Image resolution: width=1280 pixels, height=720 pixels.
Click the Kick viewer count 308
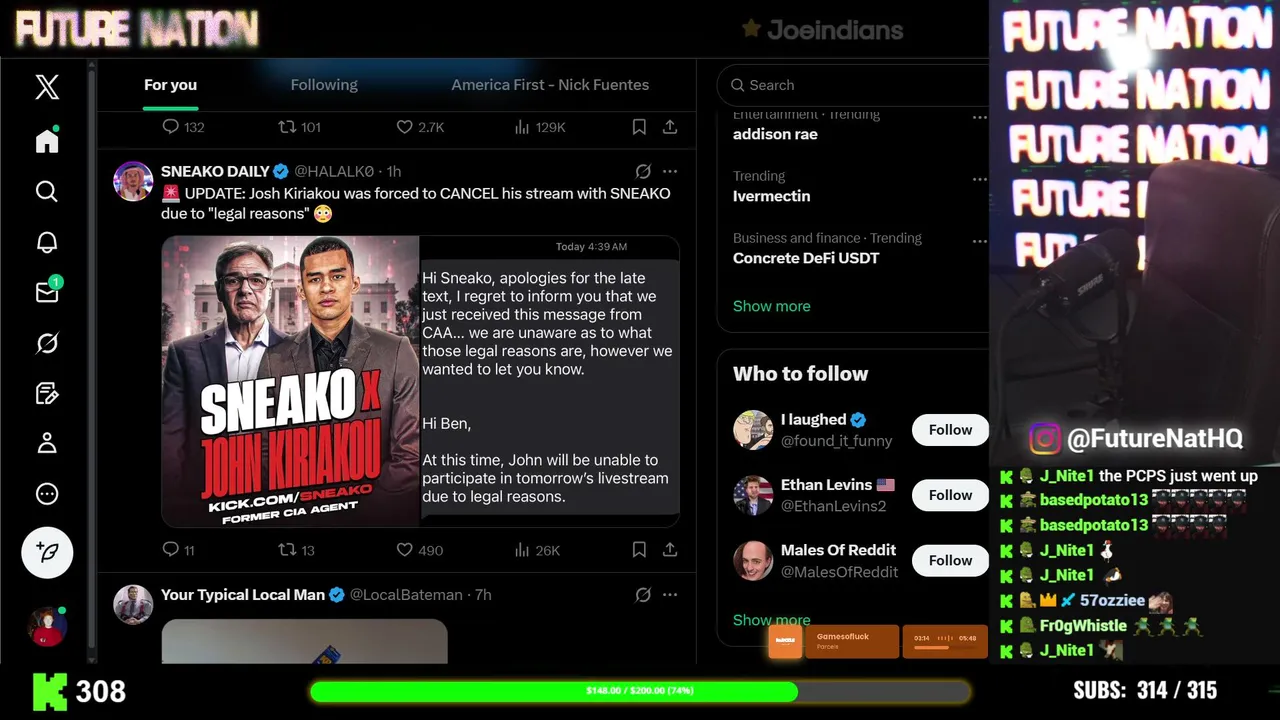coord(101,691)
